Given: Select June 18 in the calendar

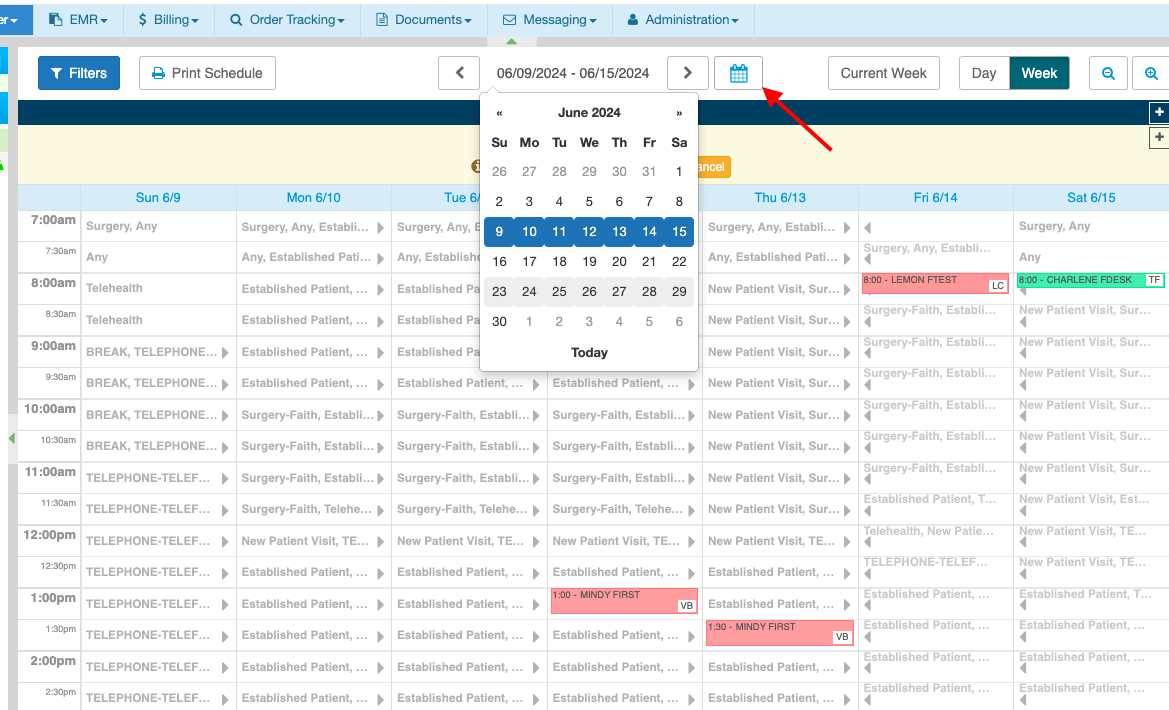Looking at the screenshot, I should tap(559, 262).
